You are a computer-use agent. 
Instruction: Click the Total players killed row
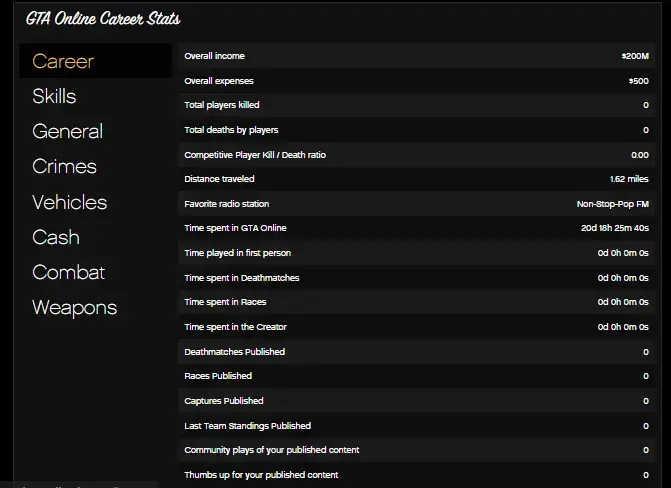click(x=416, y=105)
